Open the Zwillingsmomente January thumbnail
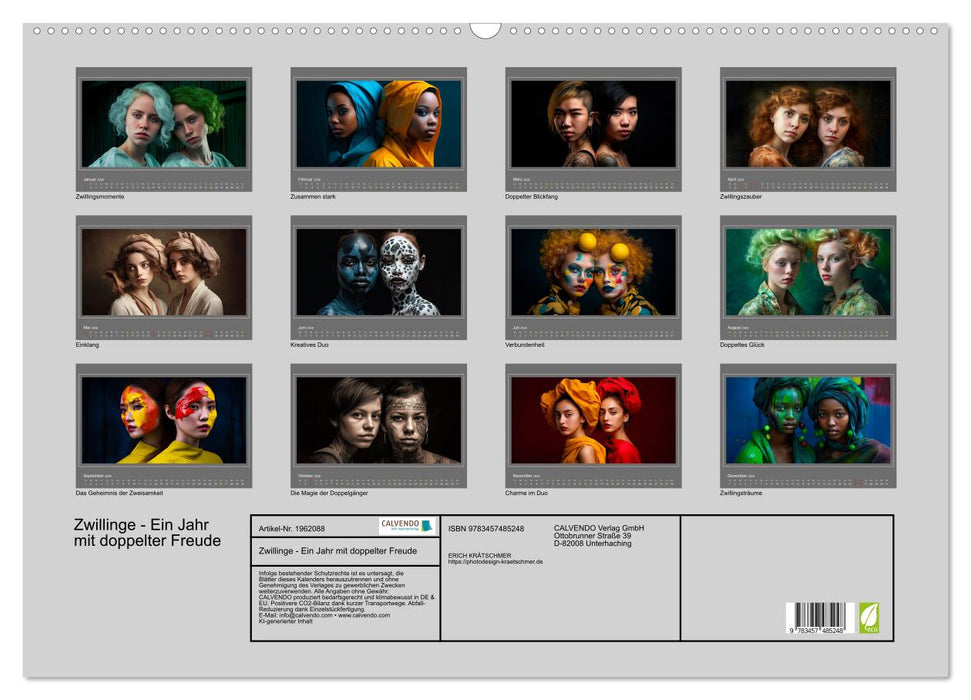The image size is (971, 700). click(x=164, y=125)
